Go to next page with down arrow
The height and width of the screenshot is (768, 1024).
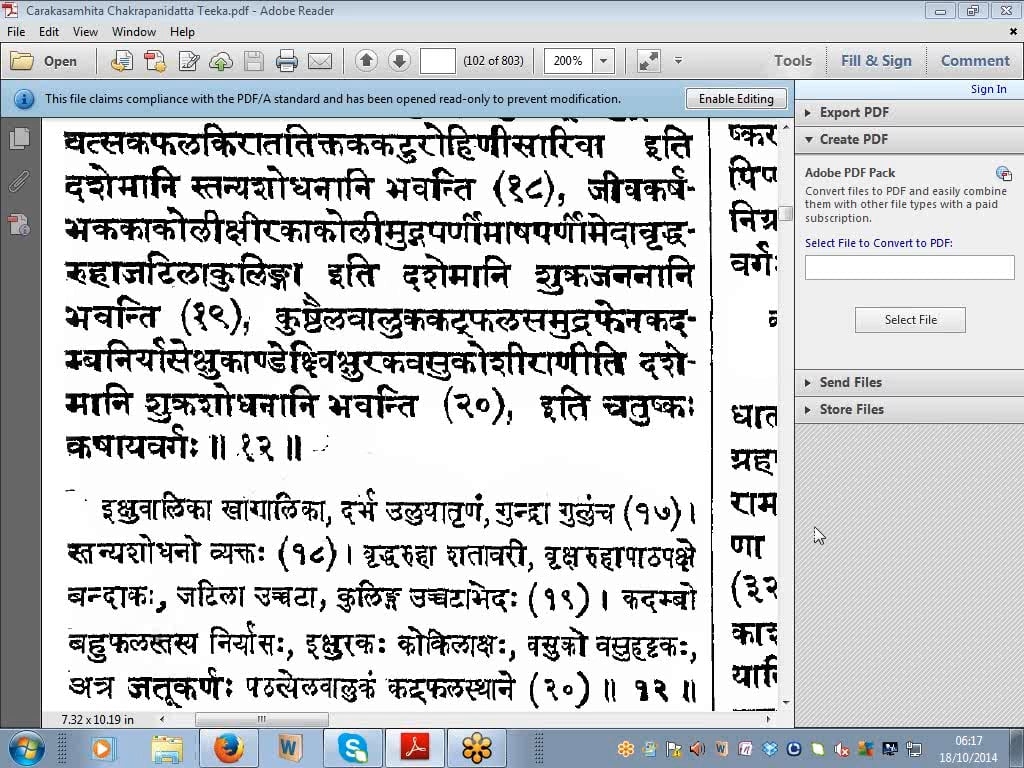pyautogui.click(x=399, y=61)
